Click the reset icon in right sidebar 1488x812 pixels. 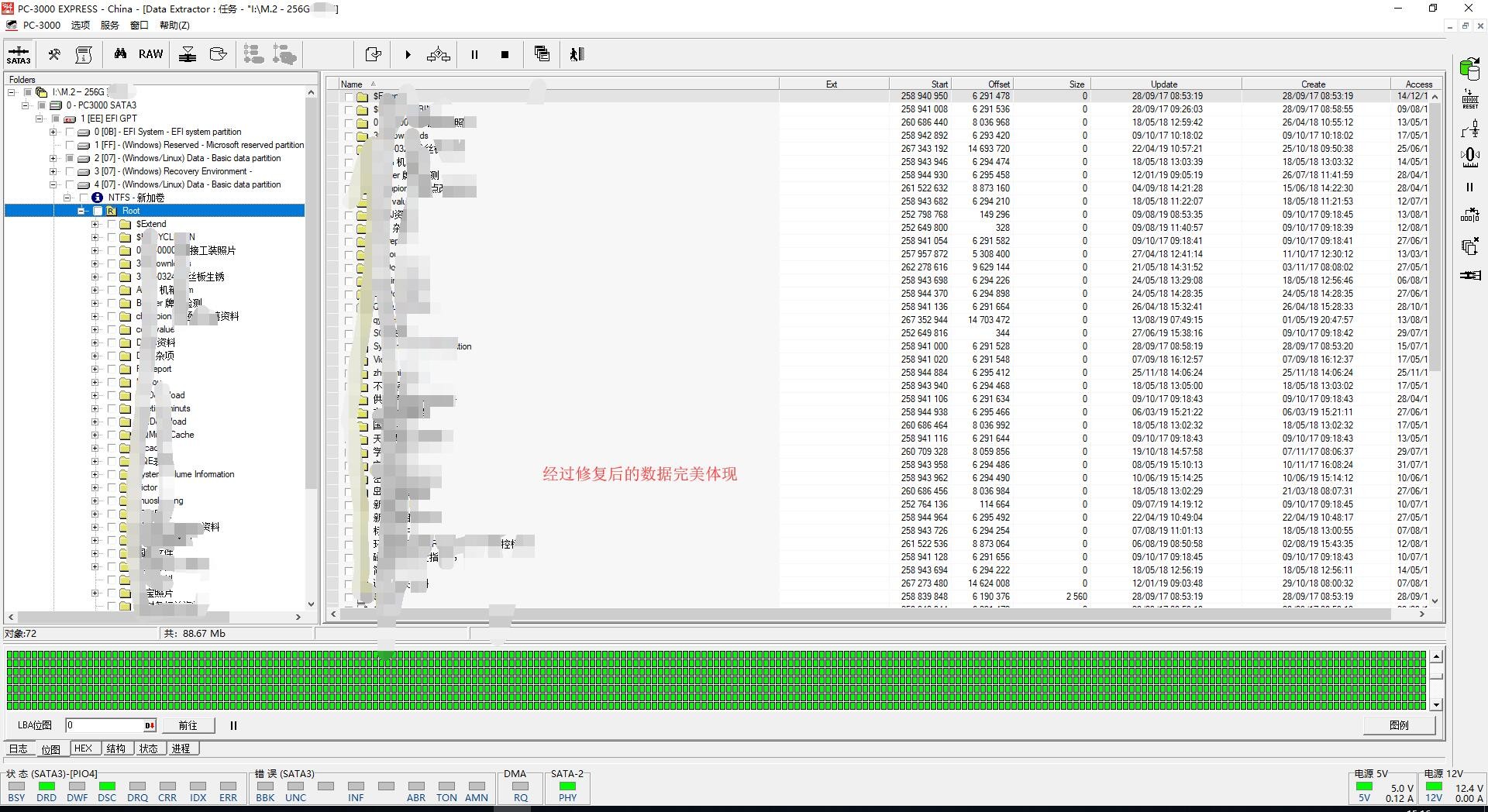tap(1469, 98)
